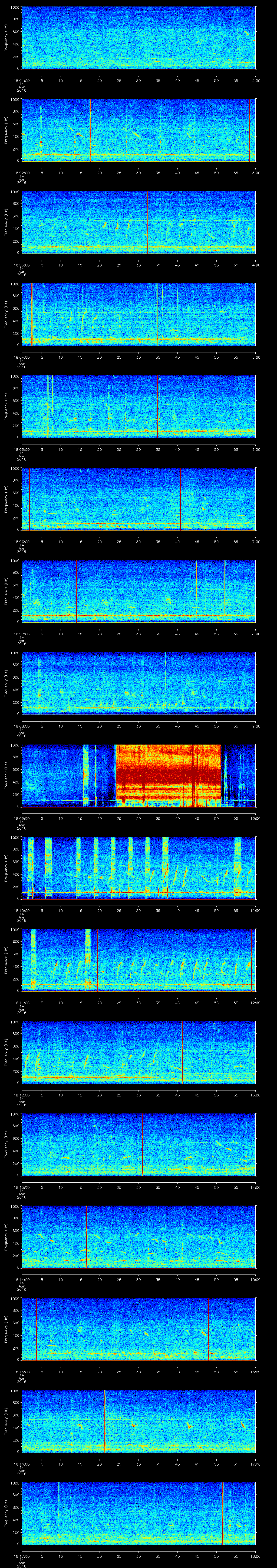Image resolution: width=277 pixels, height=1568 pixels.
Task: Open the spectrogram panel starting at 18:16:00
Action: coord(139,1421)
